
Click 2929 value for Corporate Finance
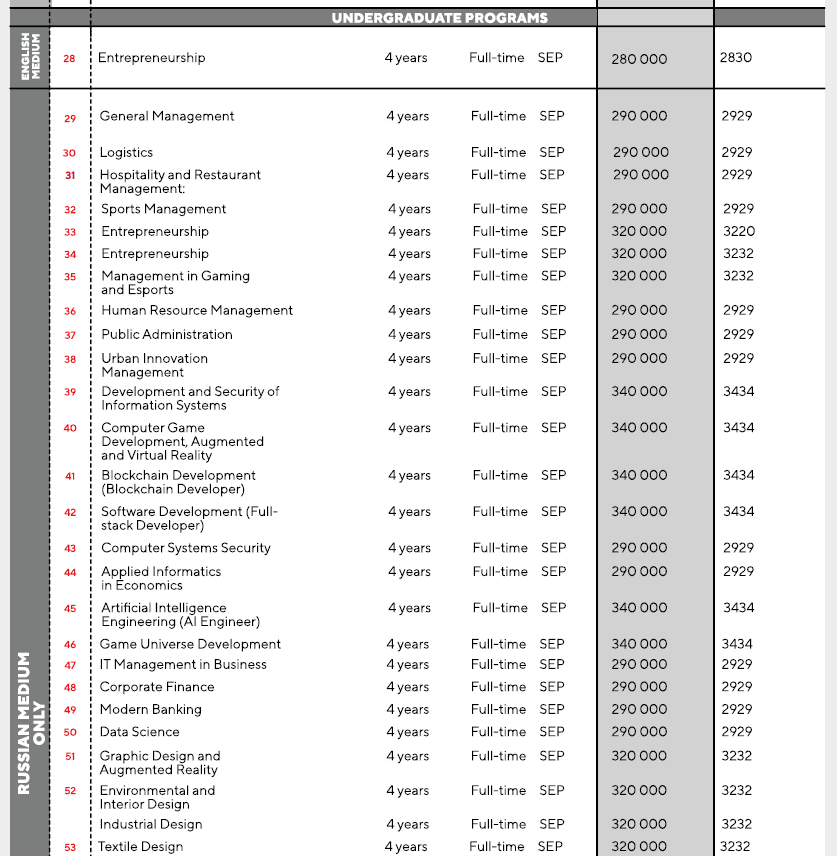click(737, 687)
